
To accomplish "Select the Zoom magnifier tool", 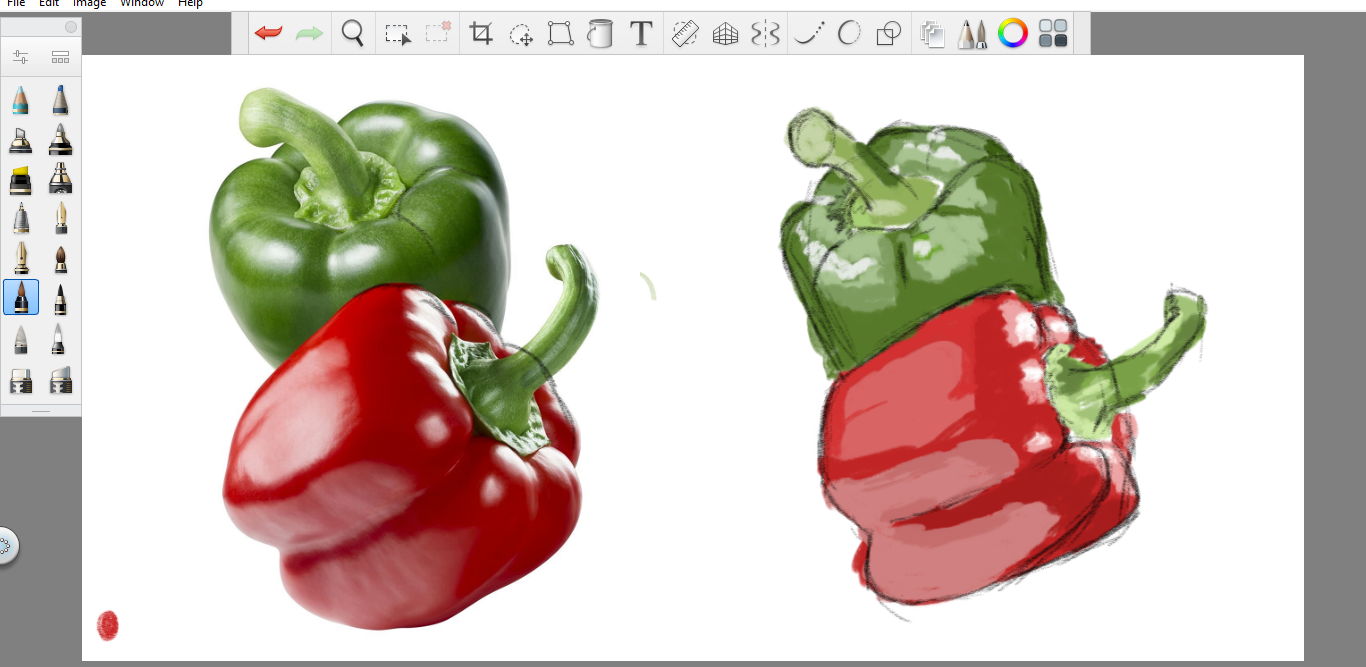I will [x=352, y=33].
